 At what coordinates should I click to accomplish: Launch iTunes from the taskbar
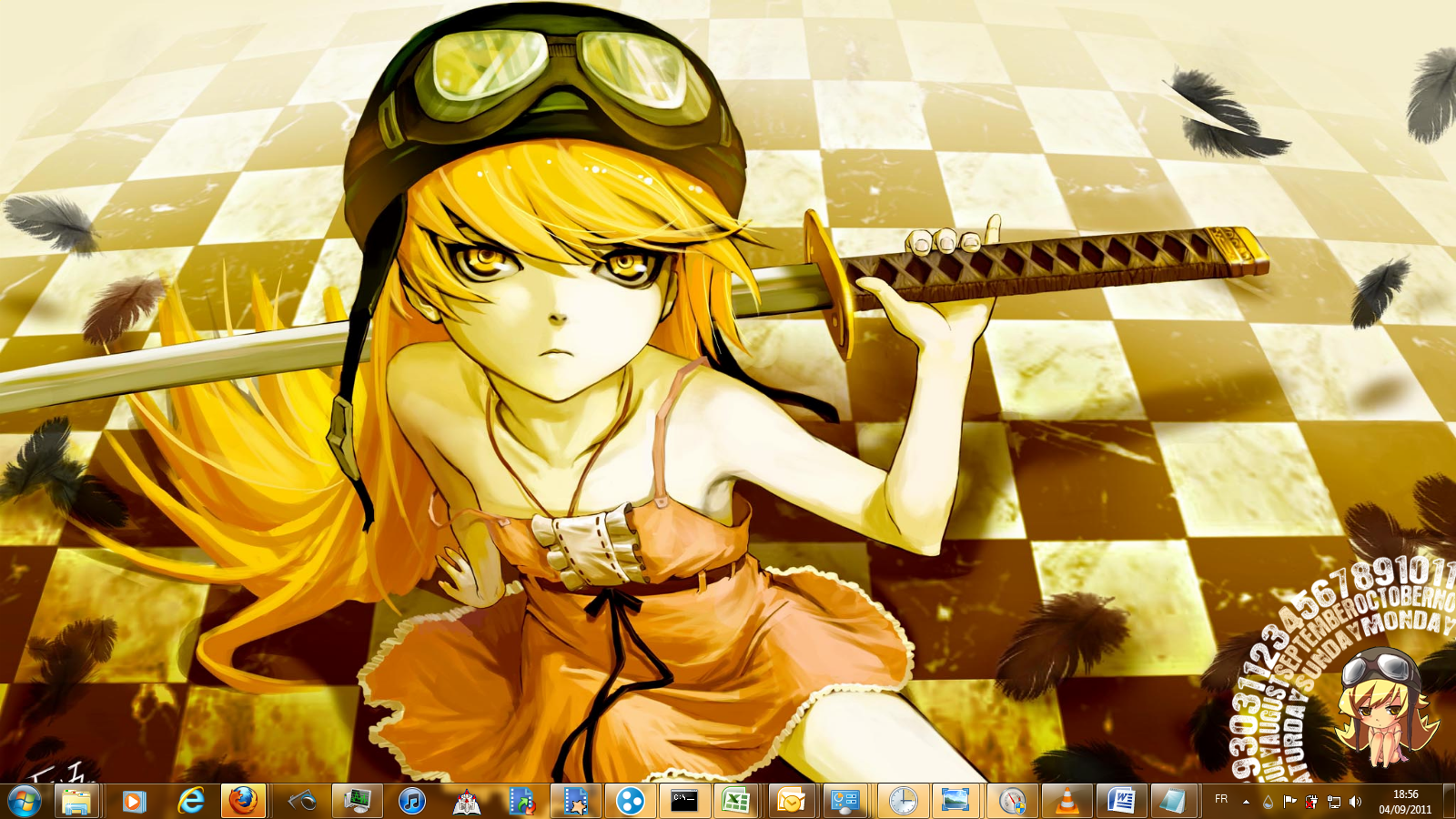[412, 801]
